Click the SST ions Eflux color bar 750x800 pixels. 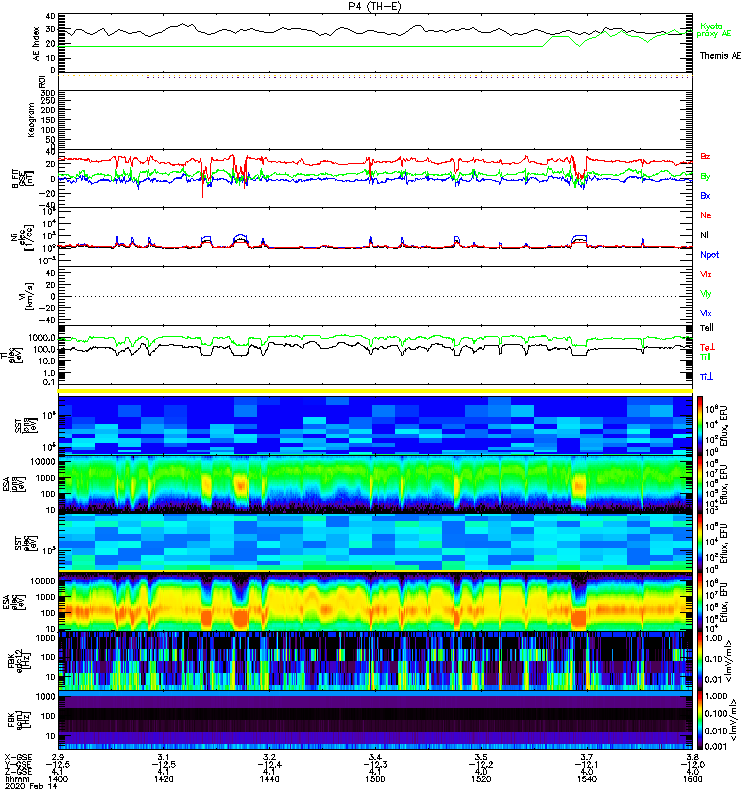699,424
